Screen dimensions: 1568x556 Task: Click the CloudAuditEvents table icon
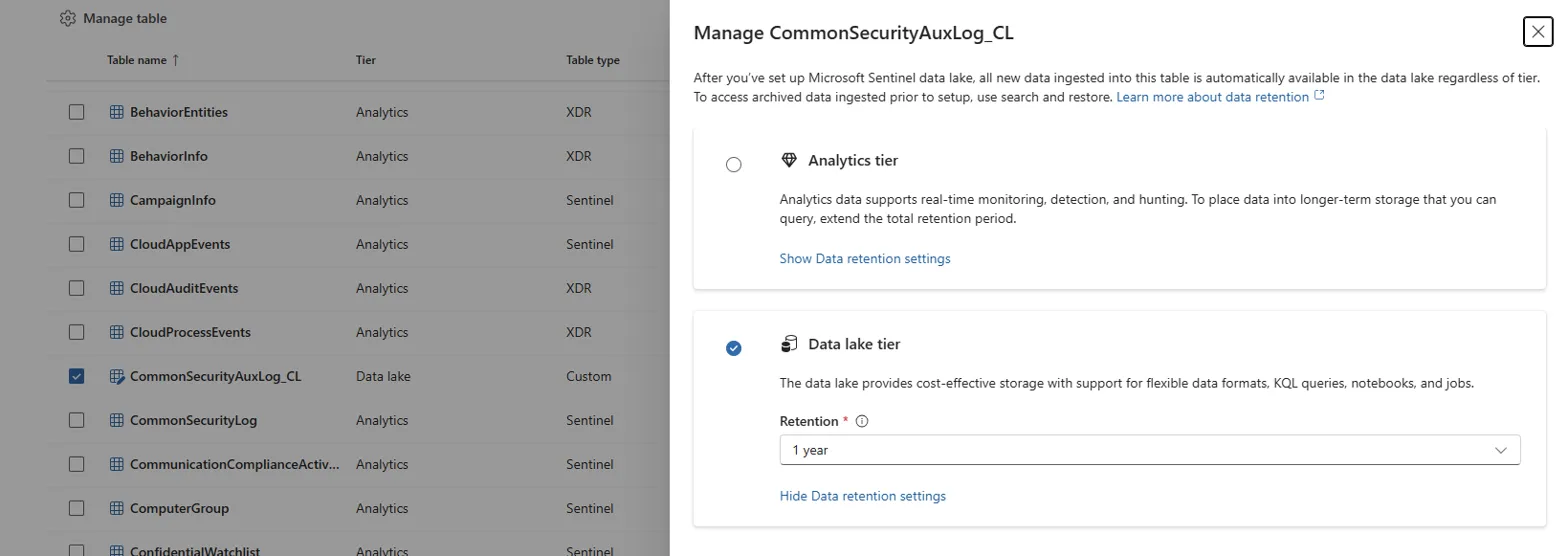tap(117, 288)
